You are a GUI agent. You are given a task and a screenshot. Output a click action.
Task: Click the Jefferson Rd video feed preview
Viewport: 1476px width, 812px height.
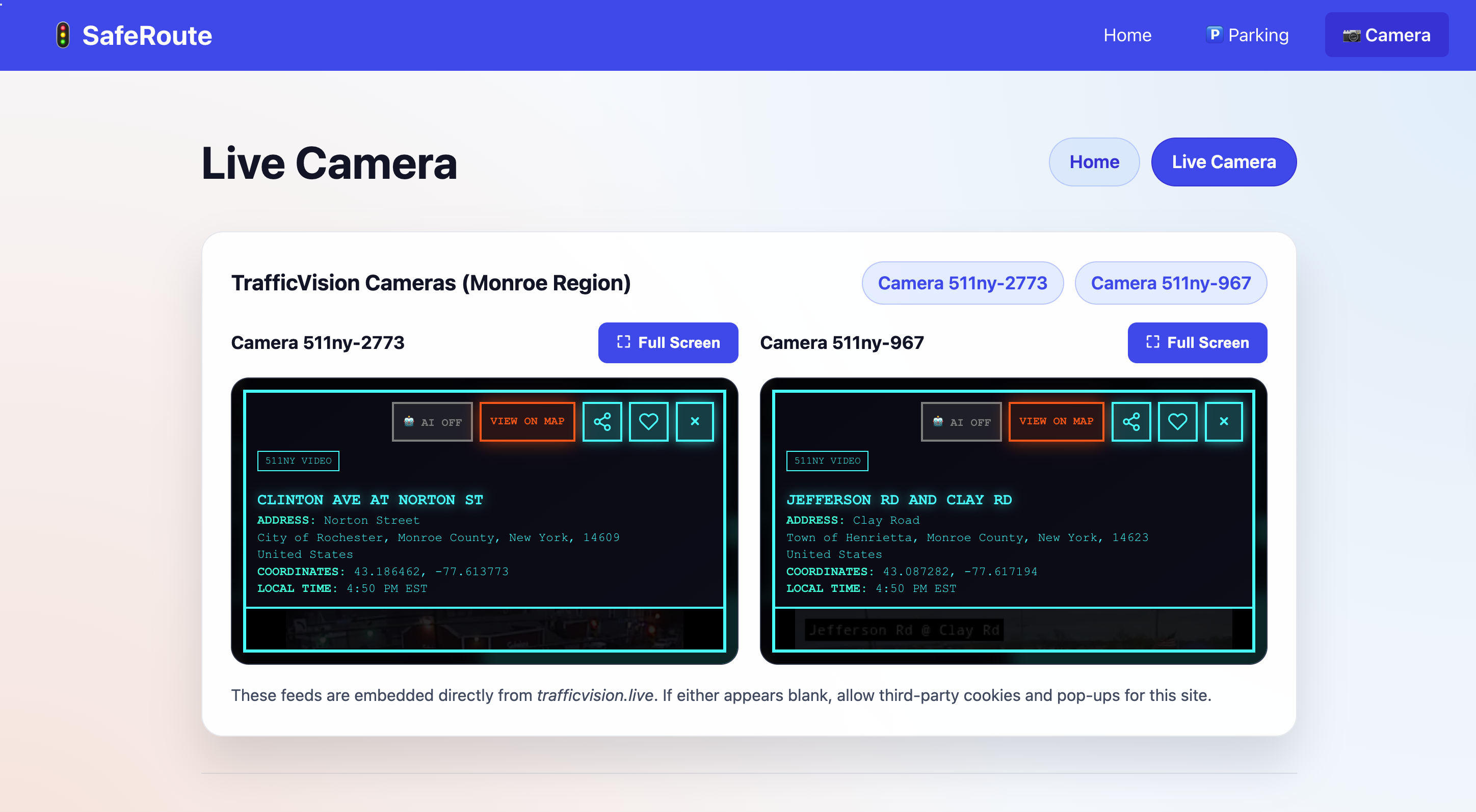[x=1013, y=629]
